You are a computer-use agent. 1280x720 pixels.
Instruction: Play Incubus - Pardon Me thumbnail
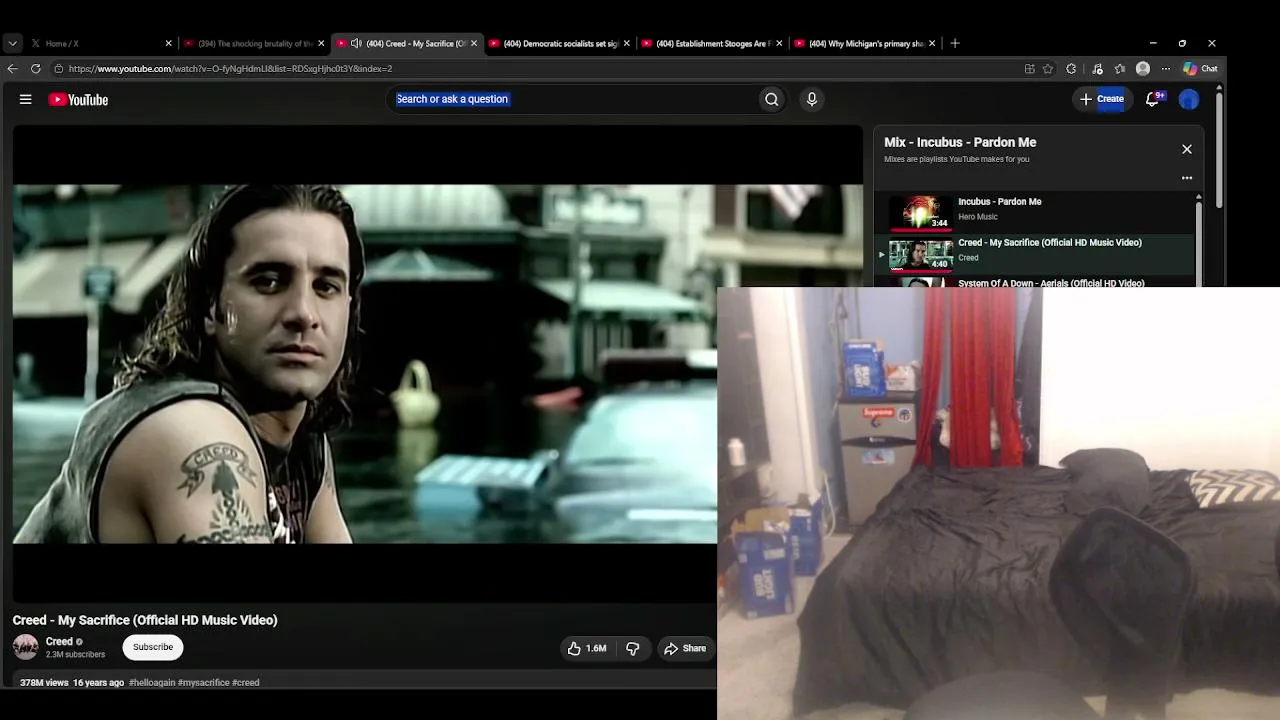(x=921, y=212)
